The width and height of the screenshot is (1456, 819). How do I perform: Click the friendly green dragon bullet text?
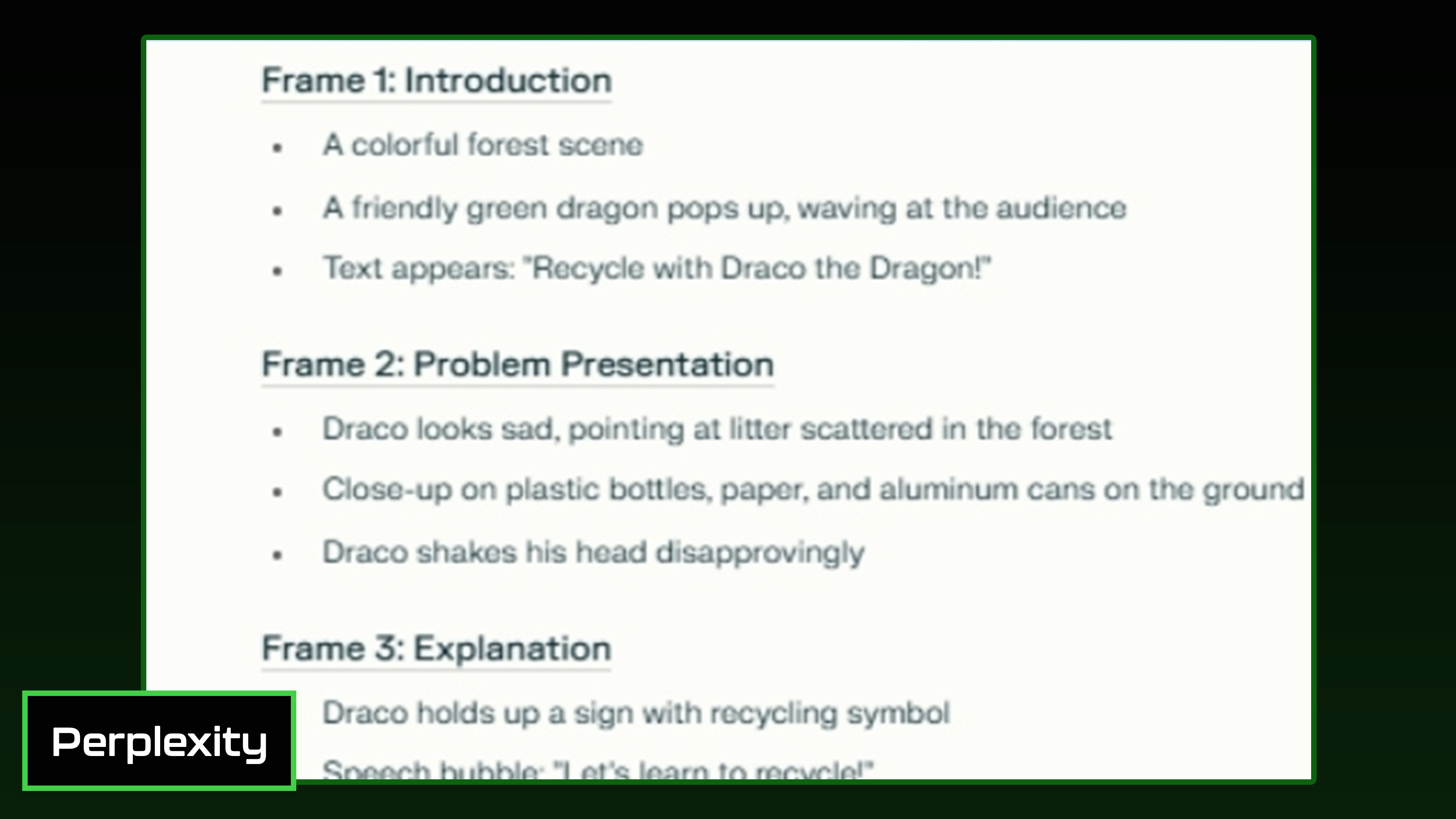point(724,208)
